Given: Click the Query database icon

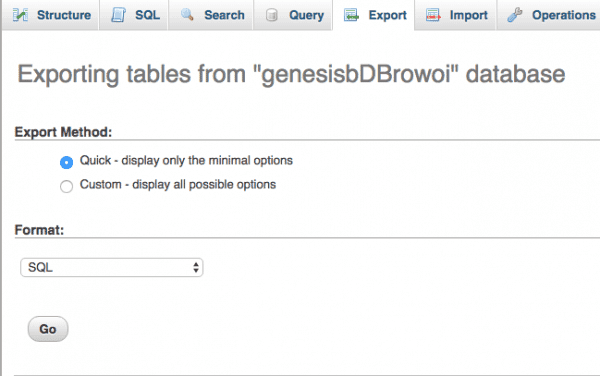Looking at the screenshot, I should [272, 15].
